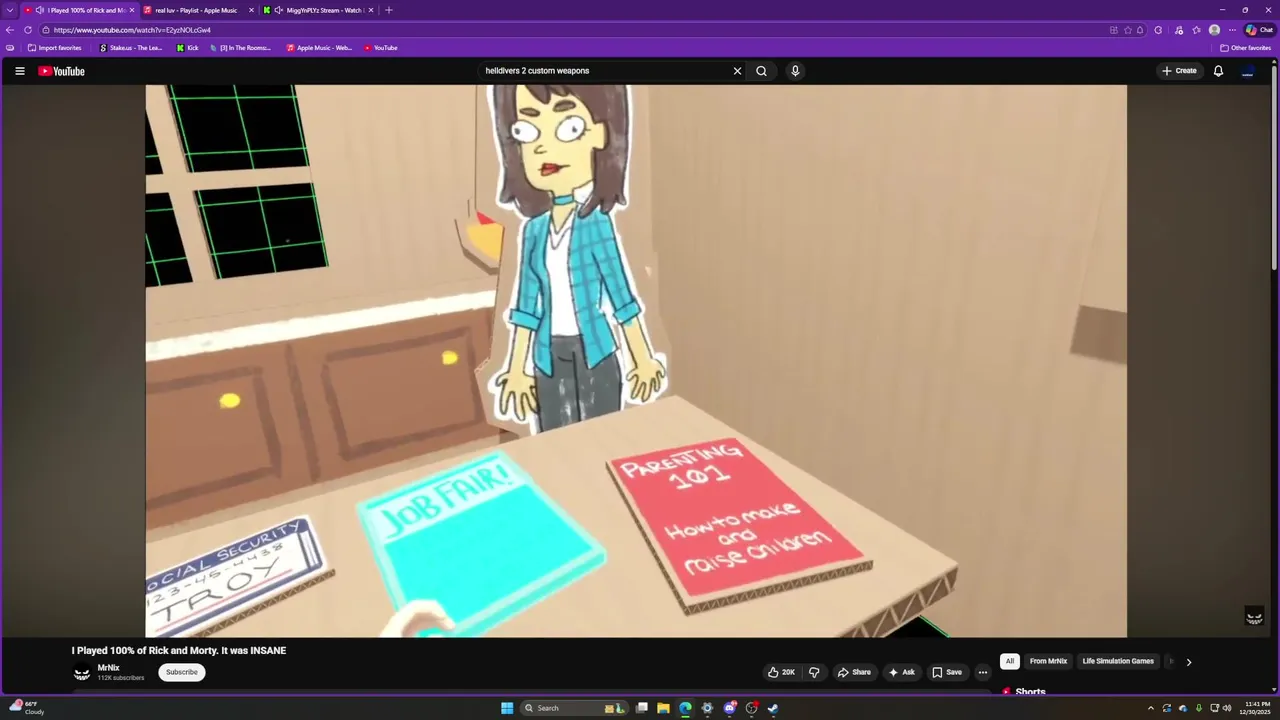Image resolution: width=1280 pixels, height=720 pixels.
Task: Open MrNix channel avatar
Action: pos(82,672)
